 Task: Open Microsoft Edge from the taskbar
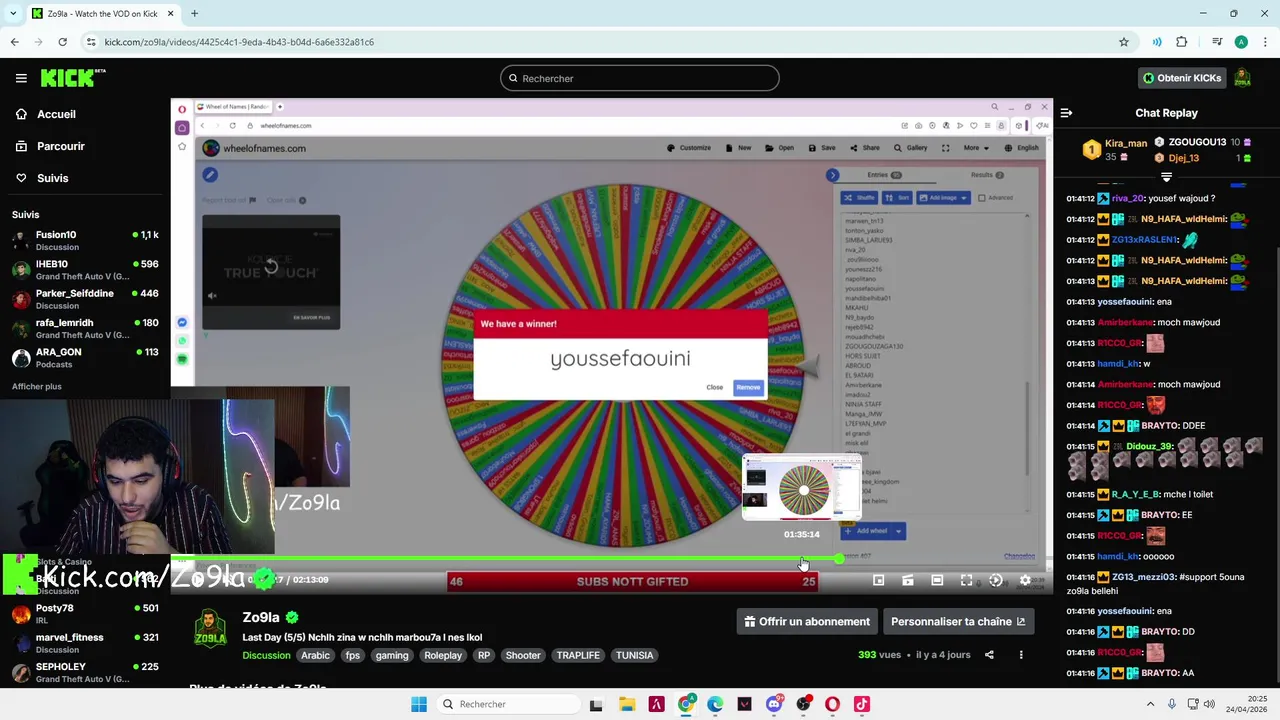point(715,704)
